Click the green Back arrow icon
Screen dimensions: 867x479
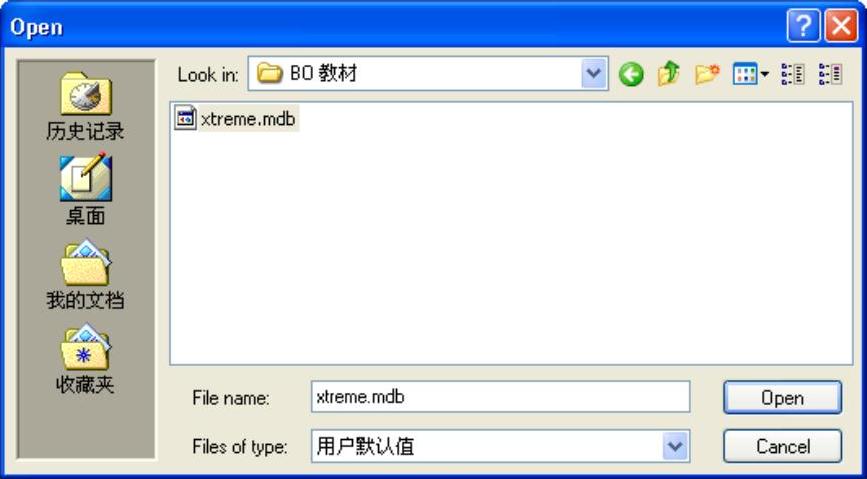pyautogui.click(x=631, y=74)
